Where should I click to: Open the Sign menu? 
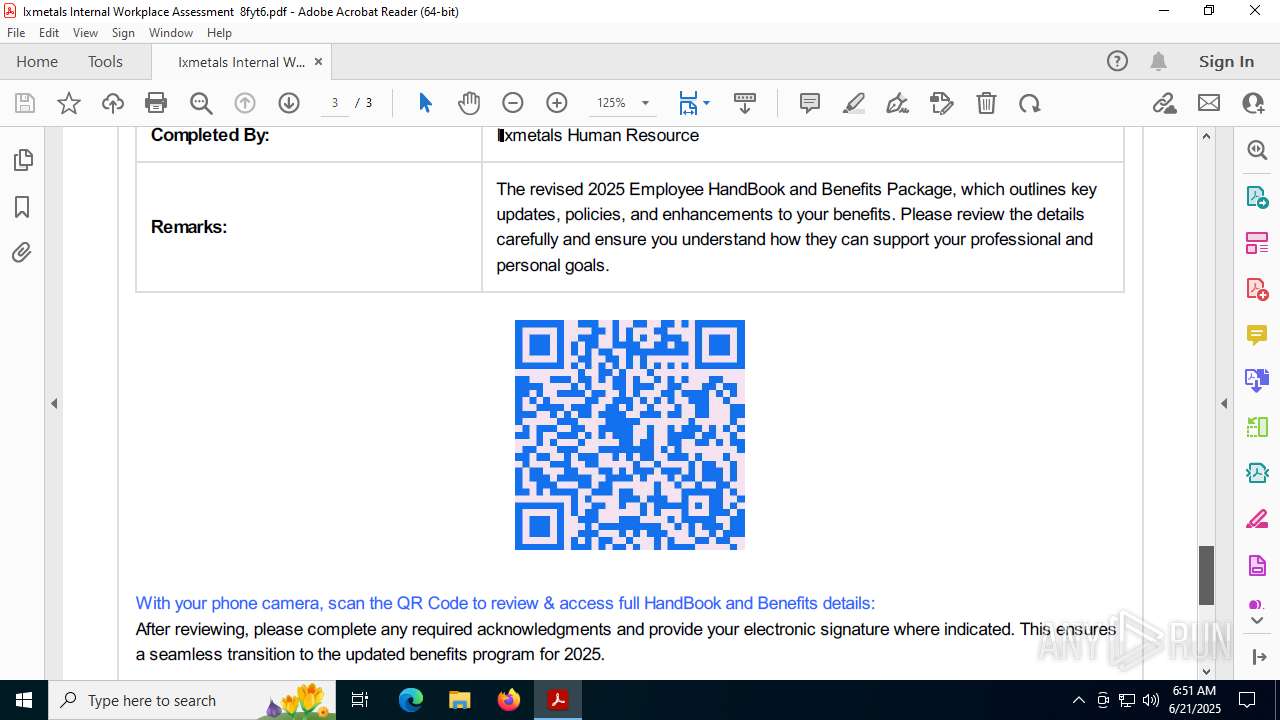(x=123, y=33)
